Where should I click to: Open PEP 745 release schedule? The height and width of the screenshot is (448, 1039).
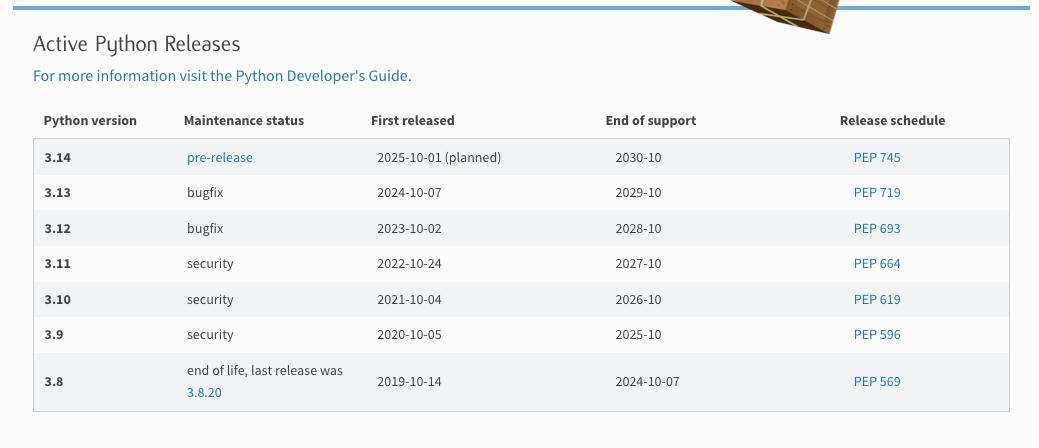(x=877, y=157)
